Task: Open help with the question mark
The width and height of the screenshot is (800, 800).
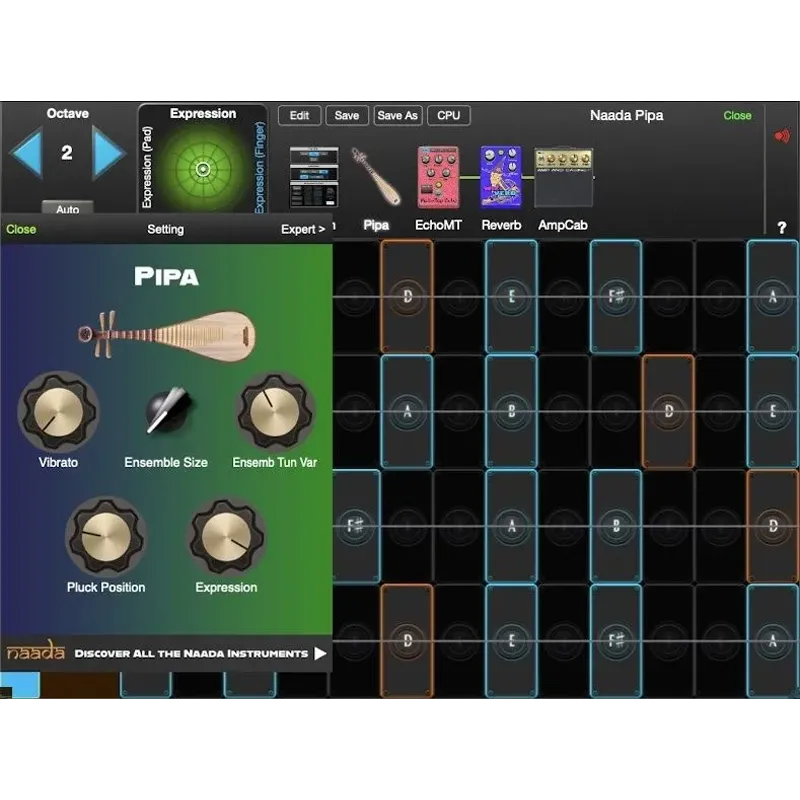Action: click(x=782, y=228)
